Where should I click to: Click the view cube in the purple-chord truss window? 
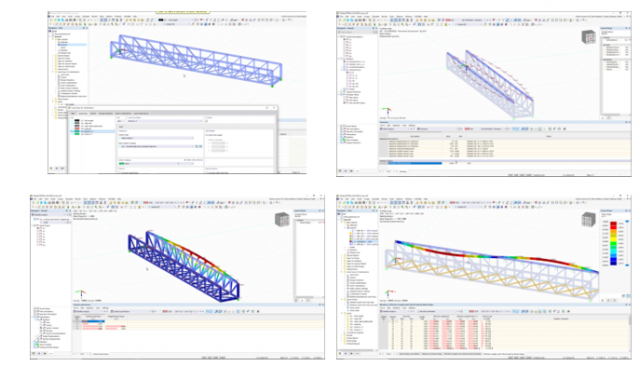[x=588, y=37]
